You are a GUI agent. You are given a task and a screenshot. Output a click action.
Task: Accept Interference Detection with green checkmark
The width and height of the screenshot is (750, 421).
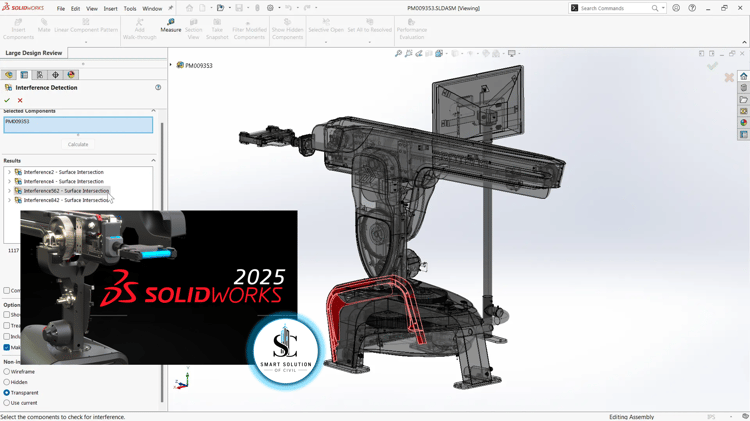pyautogui.click(x=7, y=100)
